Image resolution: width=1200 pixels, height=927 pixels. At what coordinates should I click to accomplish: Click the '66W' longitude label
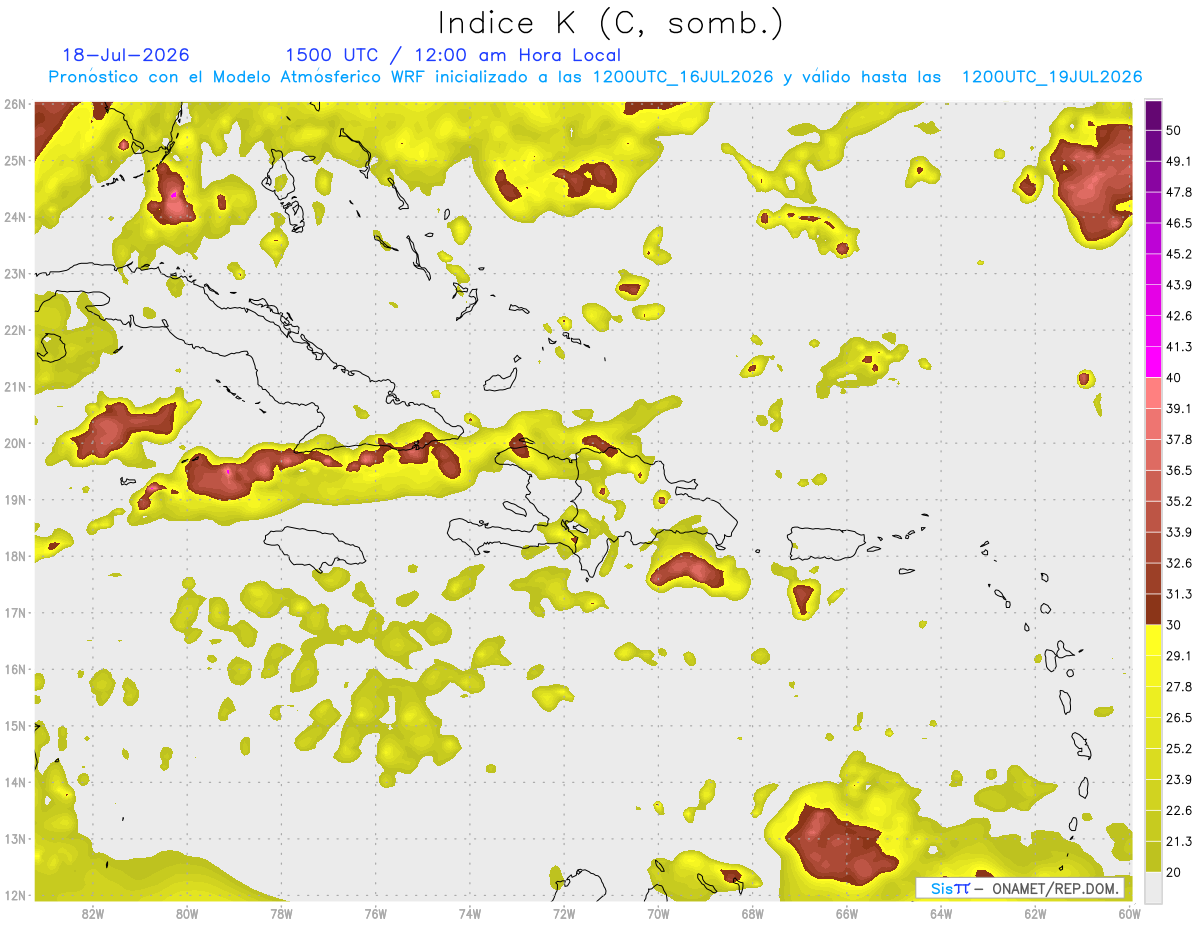tap(846, 914)
